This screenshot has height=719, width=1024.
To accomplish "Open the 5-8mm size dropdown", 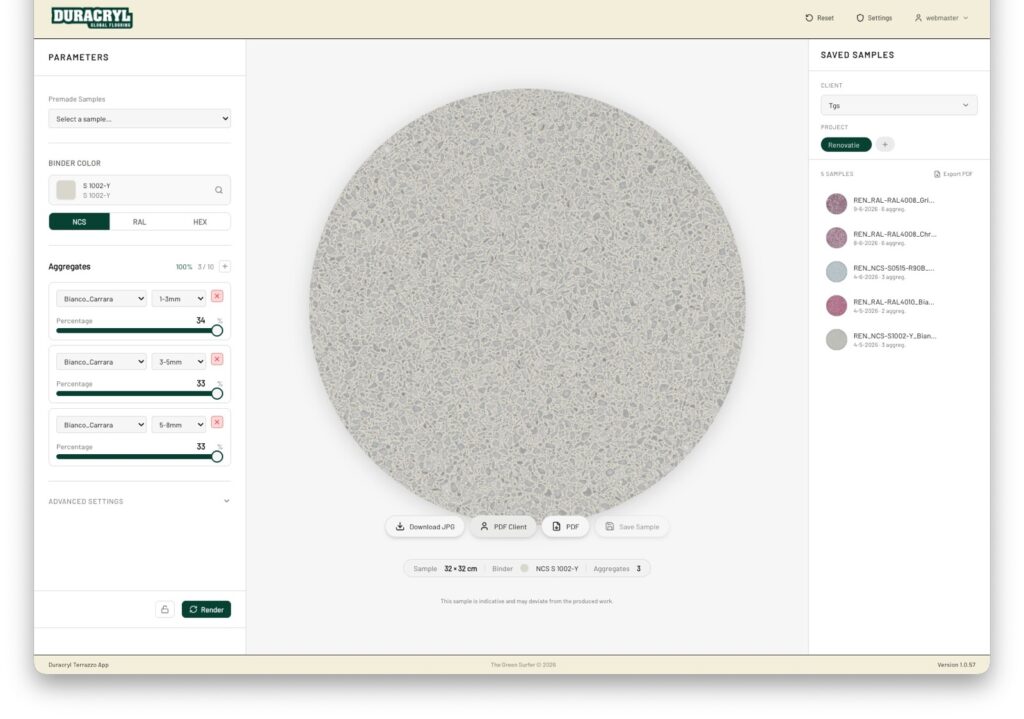I will click(x=178, y=425).
